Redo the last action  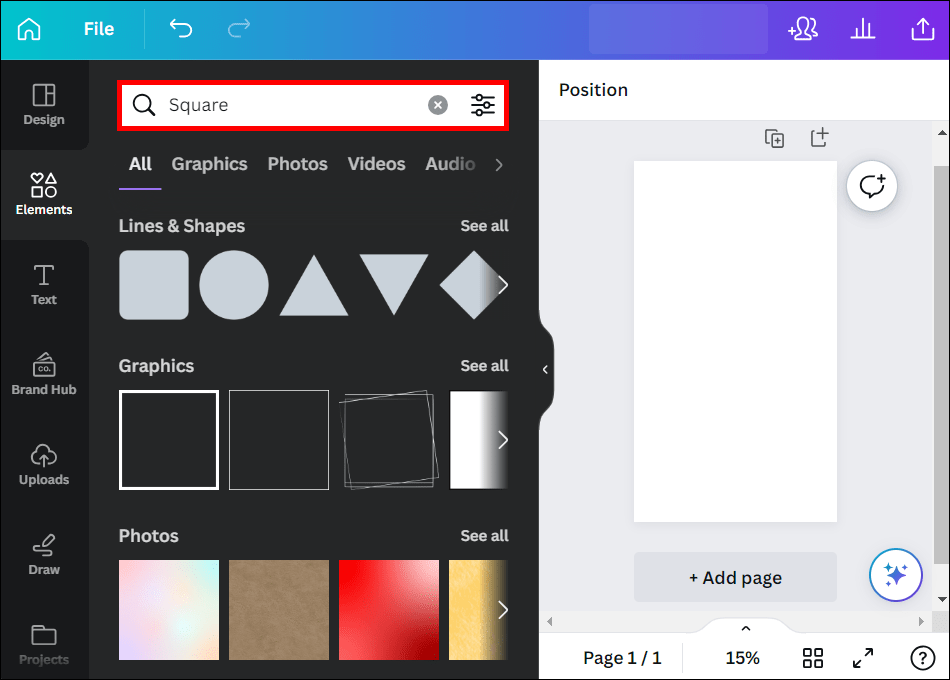238,29
